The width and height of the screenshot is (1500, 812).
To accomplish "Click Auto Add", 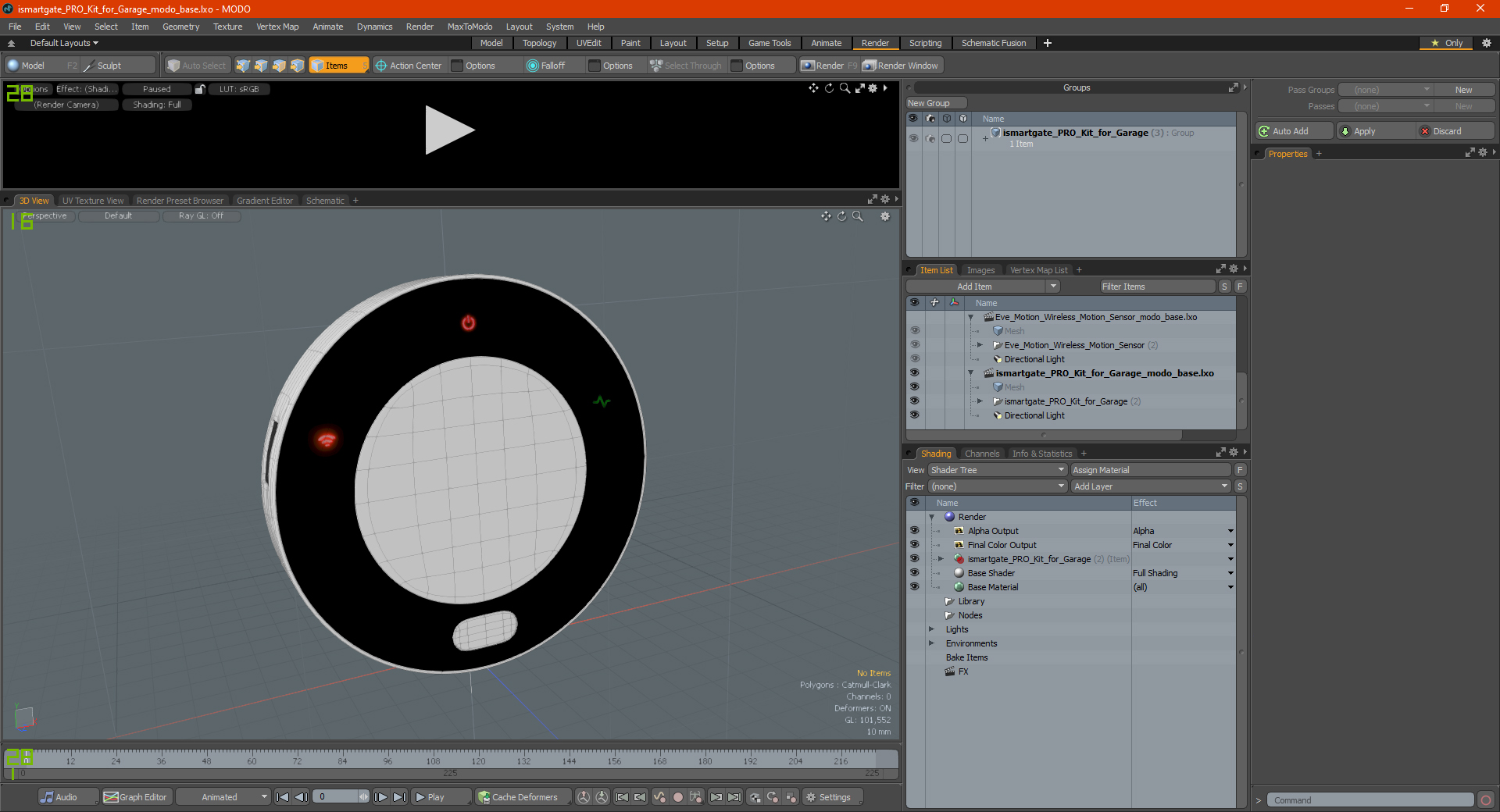I will (1294, 131).
